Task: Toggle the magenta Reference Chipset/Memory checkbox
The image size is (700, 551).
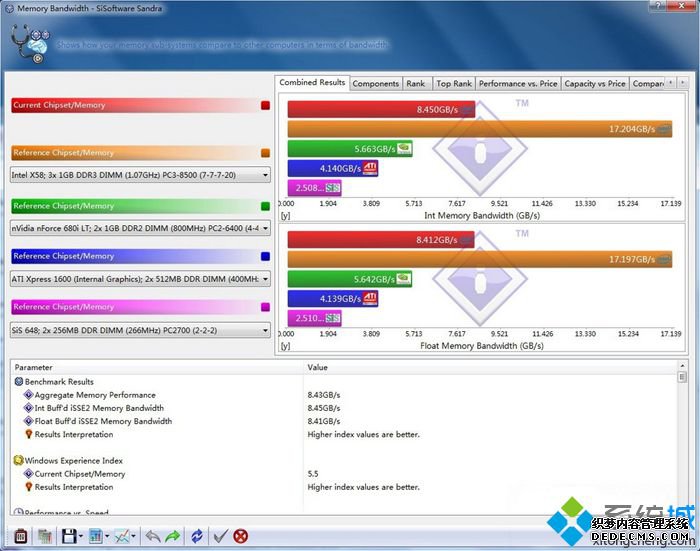Action: (265, 307)
